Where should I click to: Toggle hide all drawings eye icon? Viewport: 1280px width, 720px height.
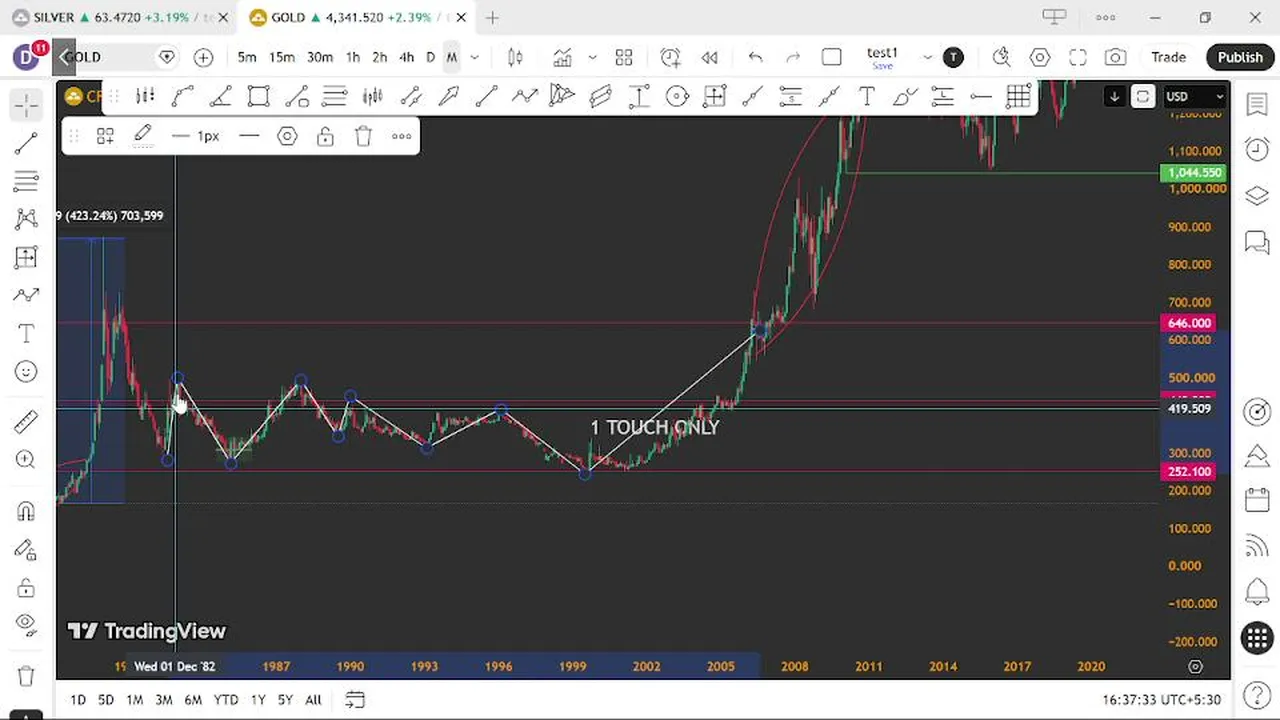pyautogui.click(x=26, y=626)
